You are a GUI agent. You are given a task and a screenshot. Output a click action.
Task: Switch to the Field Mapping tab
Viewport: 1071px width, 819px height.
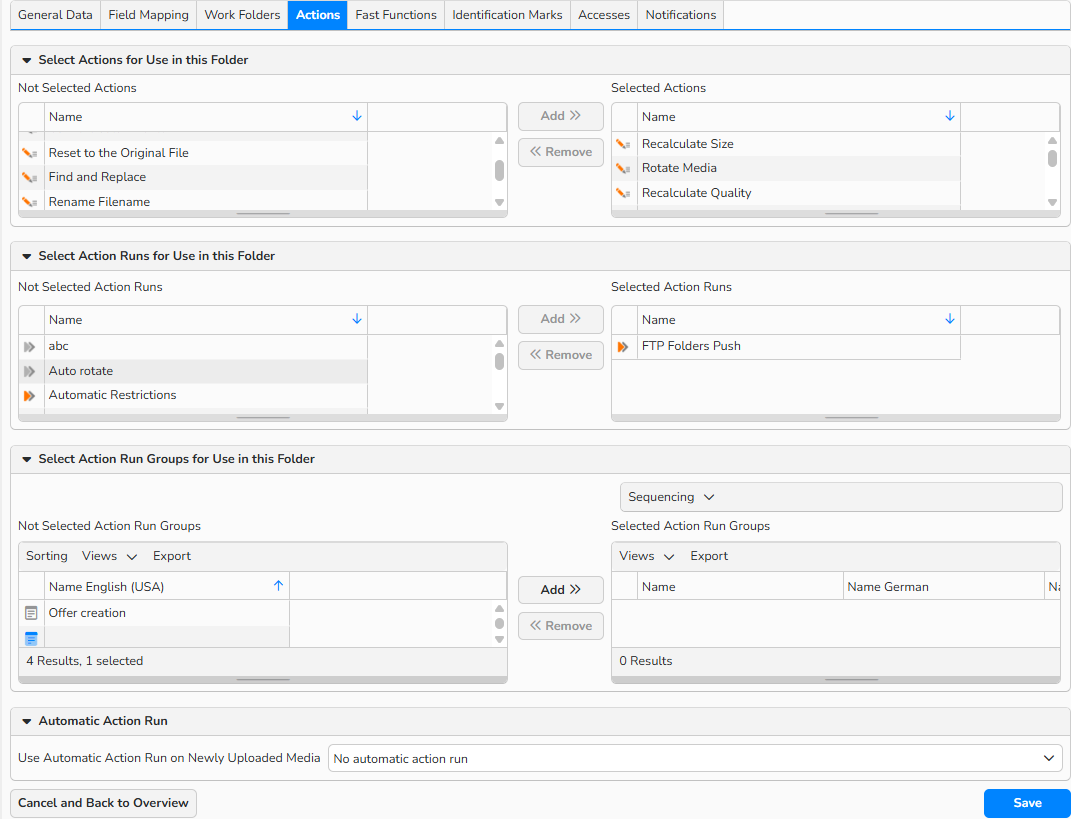pyautogui.click(x=148, y=14)
